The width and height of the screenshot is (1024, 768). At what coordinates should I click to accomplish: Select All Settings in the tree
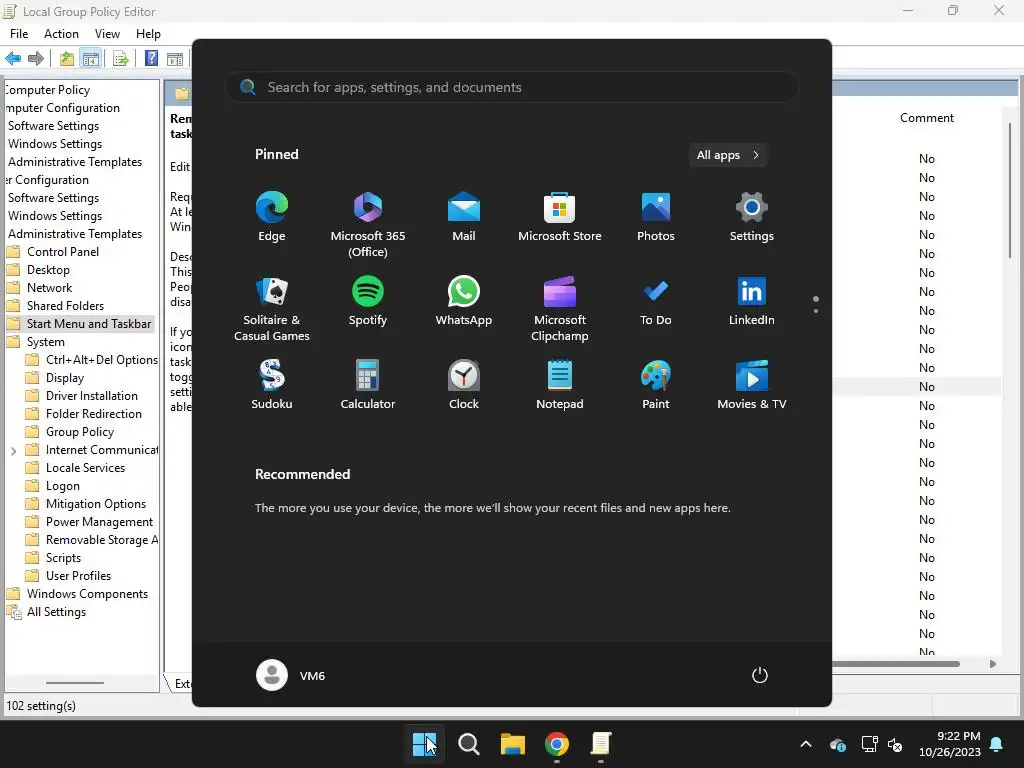pos(56,612)
